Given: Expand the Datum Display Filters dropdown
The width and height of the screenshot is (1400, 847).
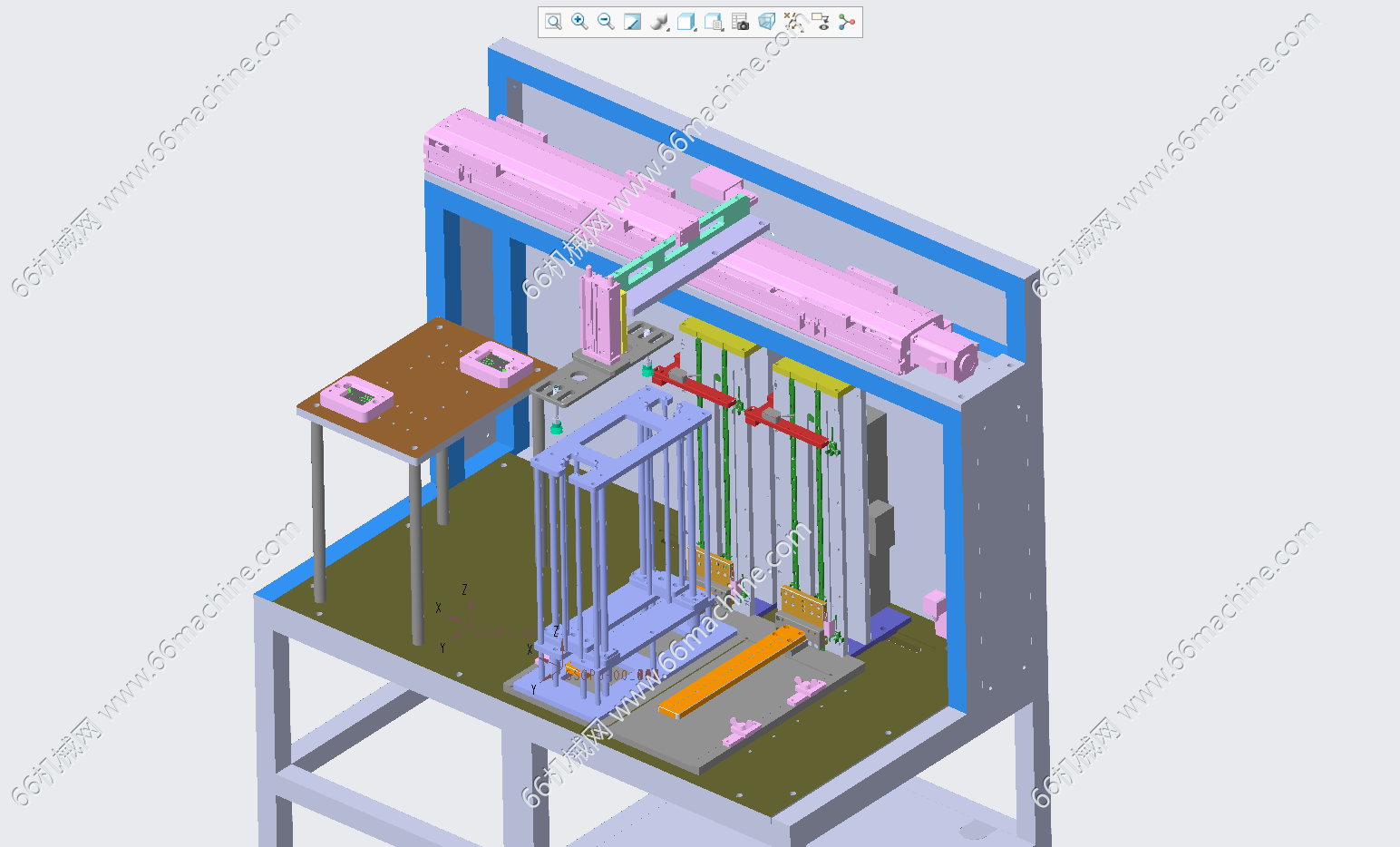Looking at the screenshot, I should [x=793, y=22].
